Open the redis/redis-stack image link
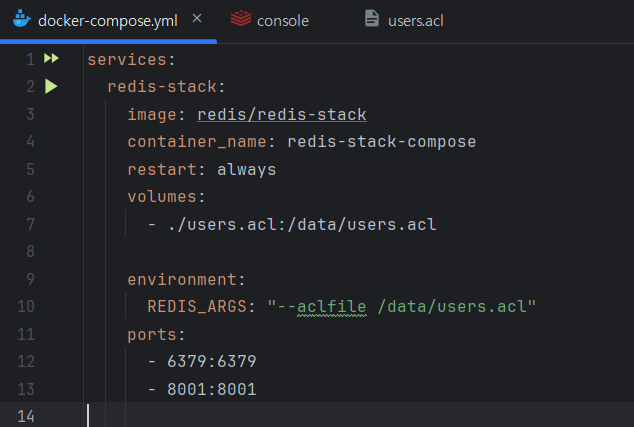The height and width of the screenshot is (427, 634). pos(282,114)
